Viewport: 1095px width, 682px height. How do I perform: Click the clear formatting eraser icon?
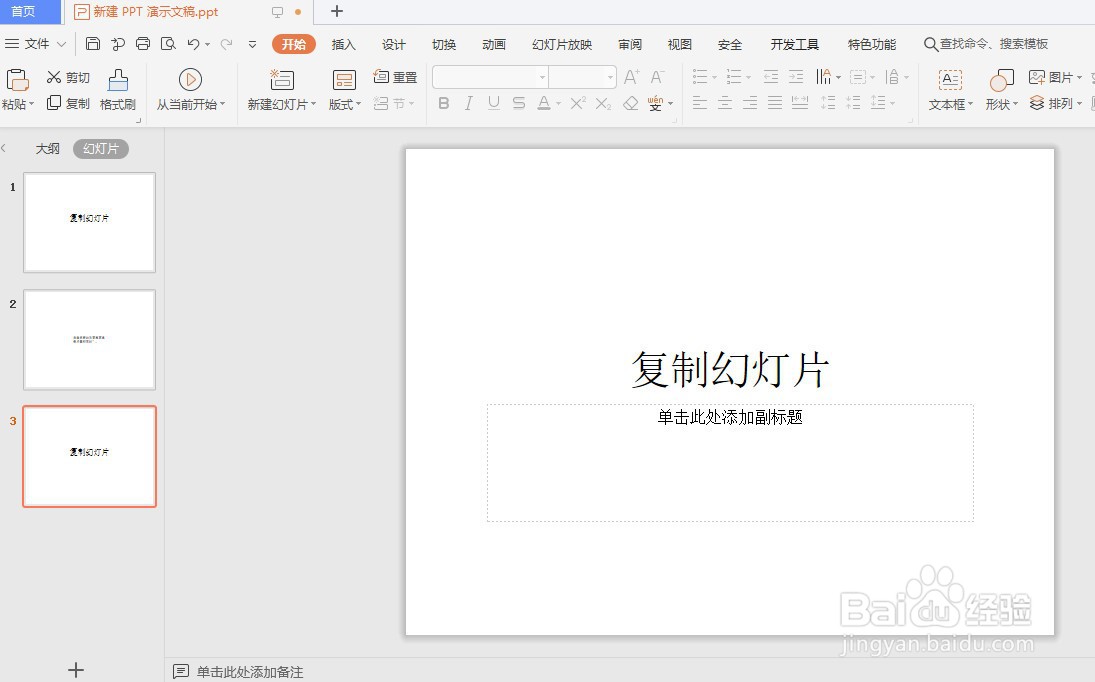[631, 103]
